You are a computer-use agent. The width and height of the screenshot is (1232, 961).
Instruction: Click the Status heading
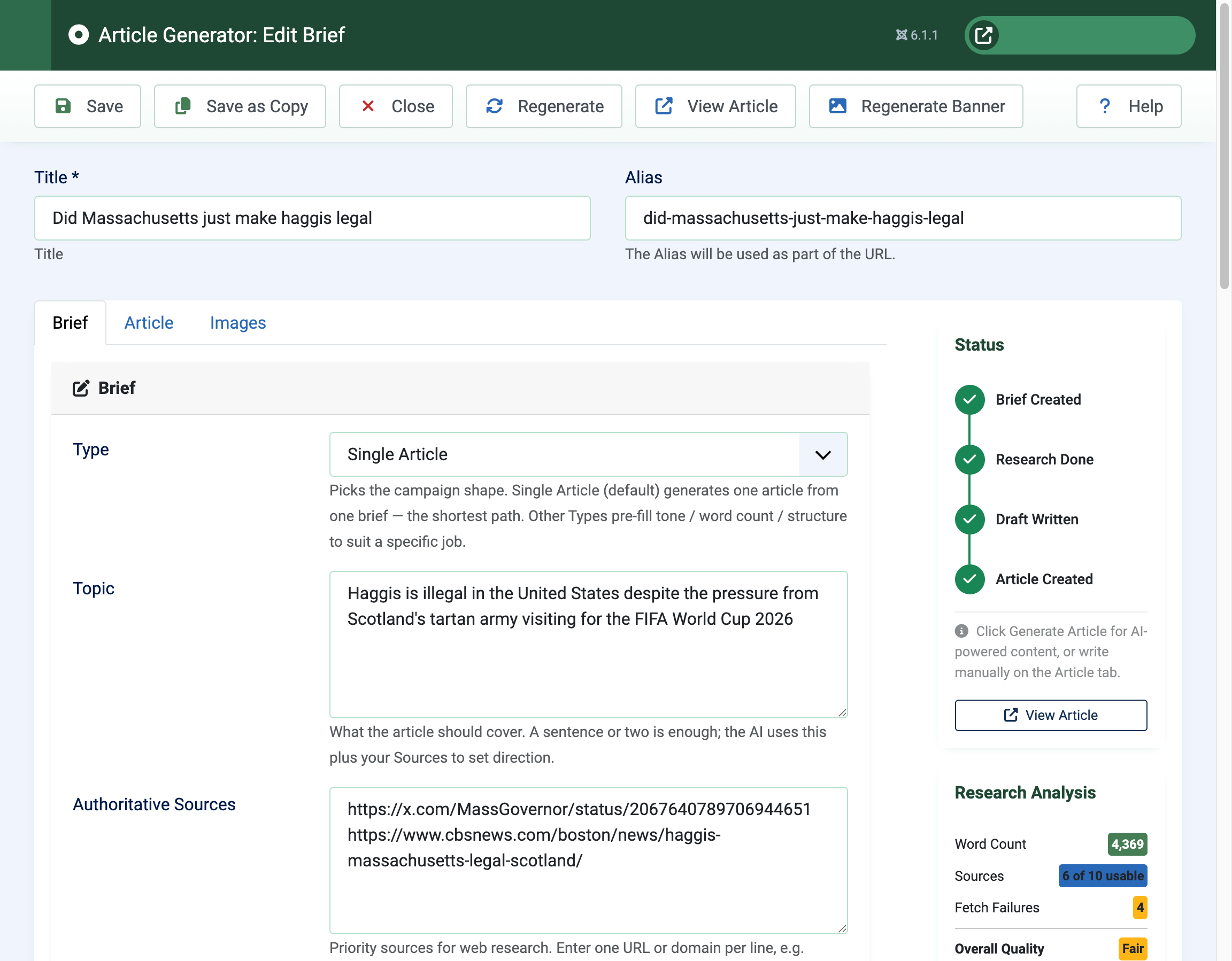click(x=979, y=345)
